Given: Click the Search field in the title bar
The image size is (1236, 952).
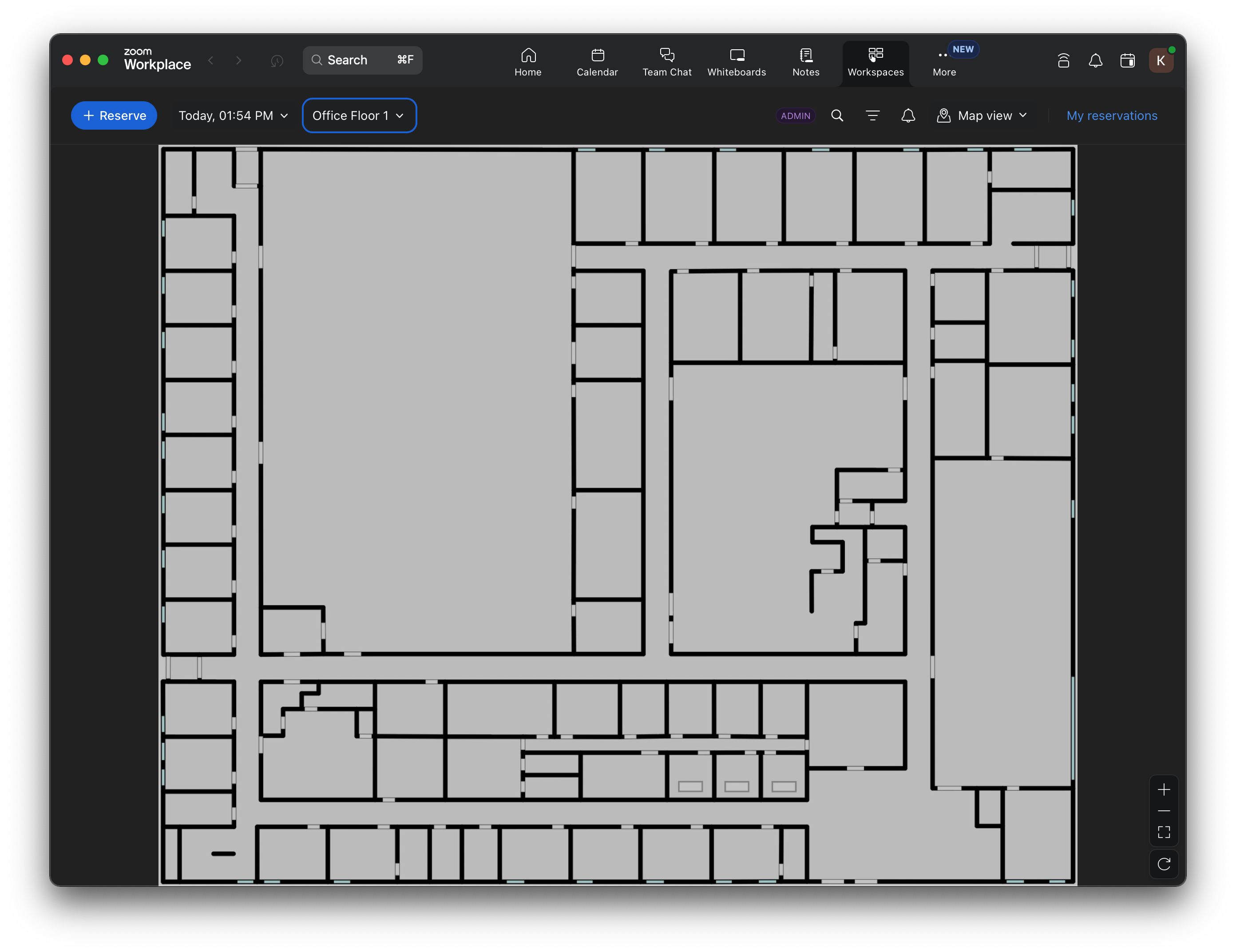Looking at the screenshot, I should [362, 60].
